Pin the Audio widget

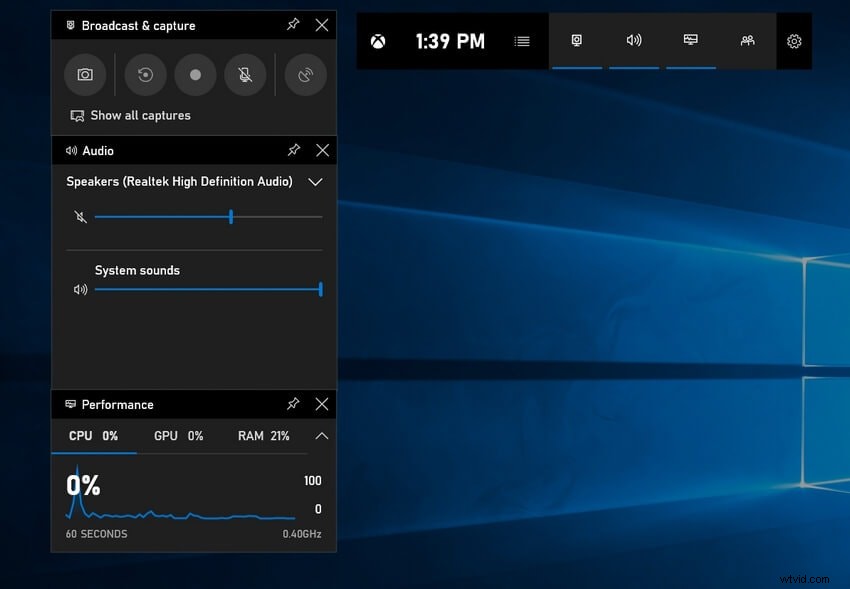[x=293, y=150]
